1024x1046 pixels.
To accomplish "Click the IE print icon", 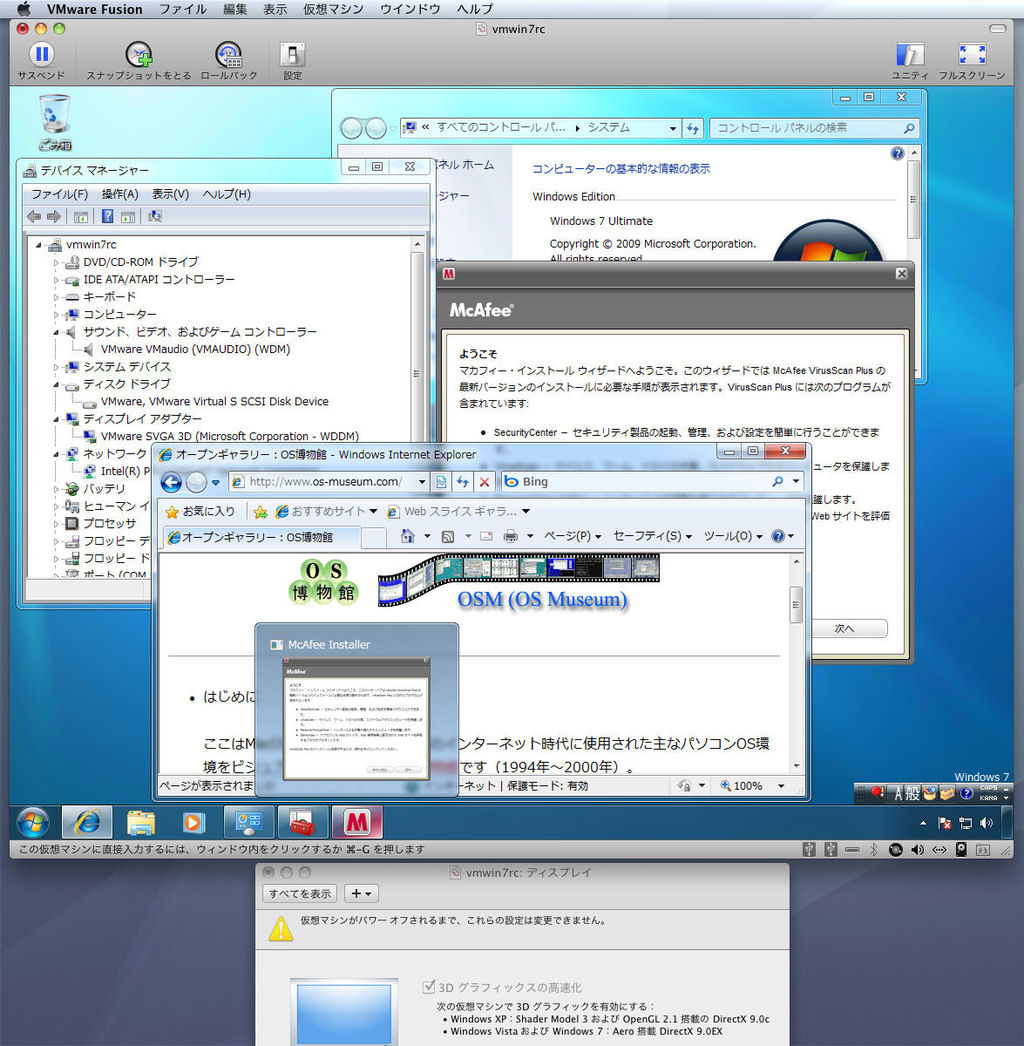I will (x=510, y=536).
